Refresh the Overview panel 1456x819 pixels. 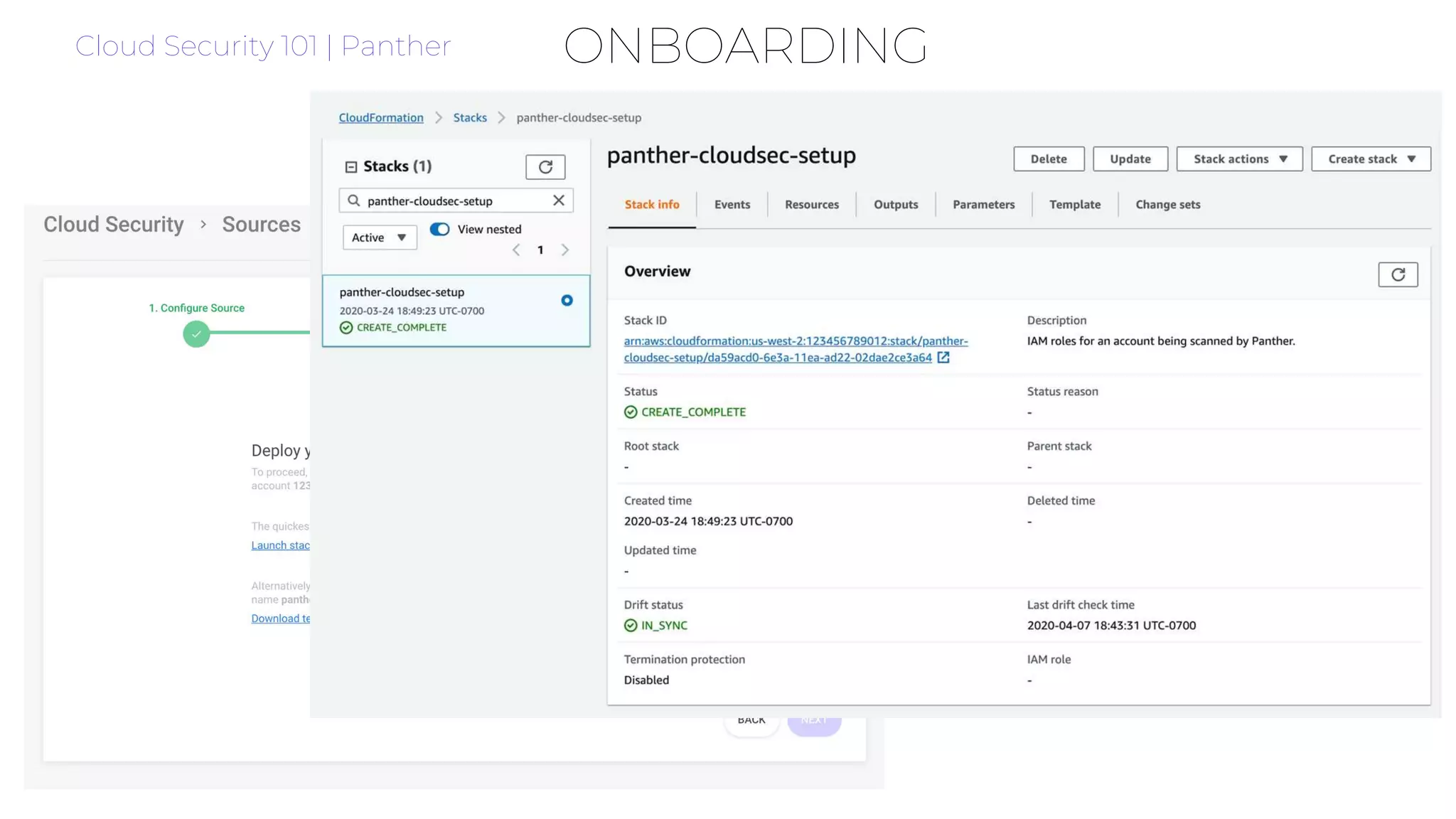1398,274
